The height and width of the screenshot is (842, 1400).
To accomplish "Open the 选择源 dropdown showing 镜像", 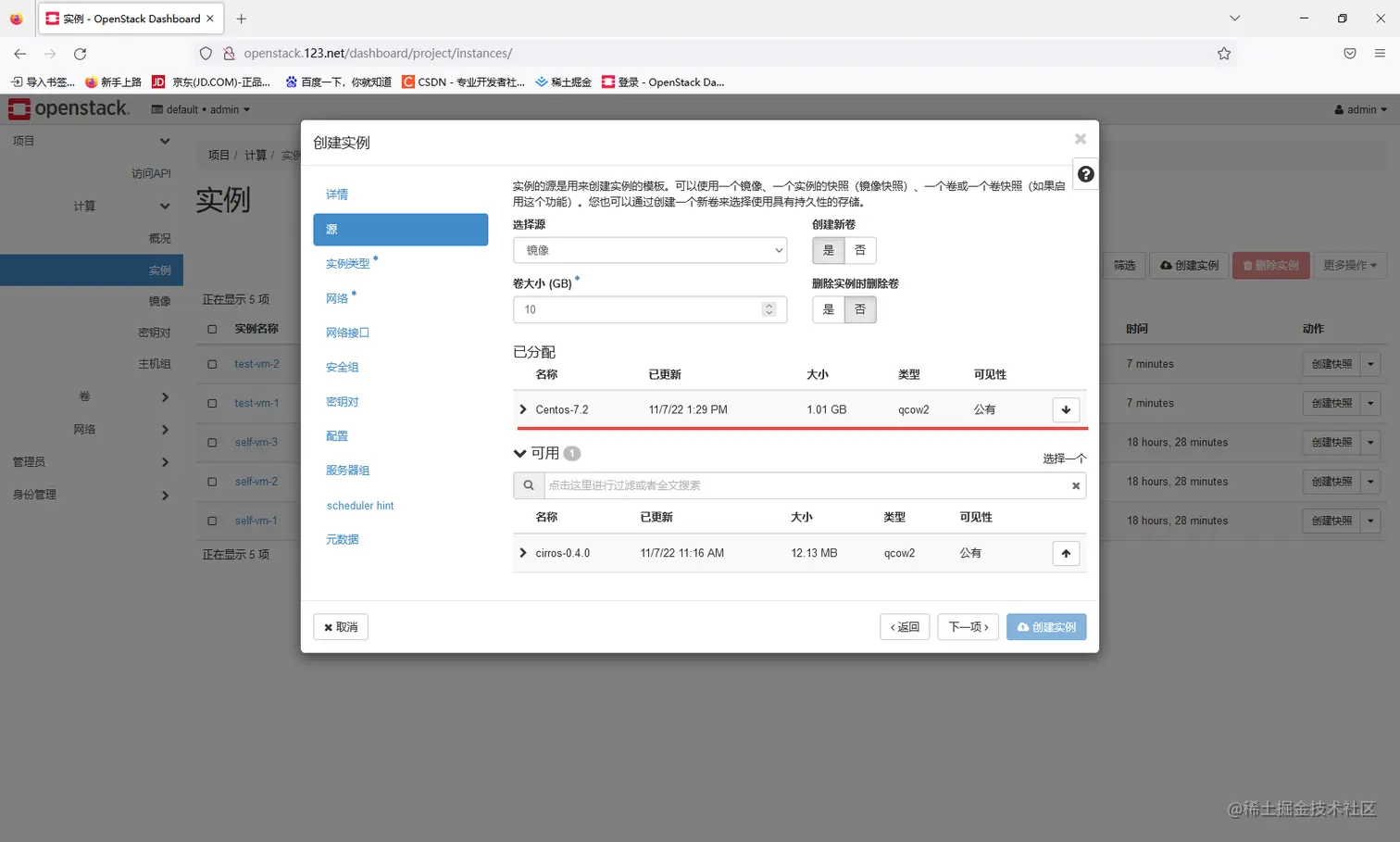I will coord(650,250).
